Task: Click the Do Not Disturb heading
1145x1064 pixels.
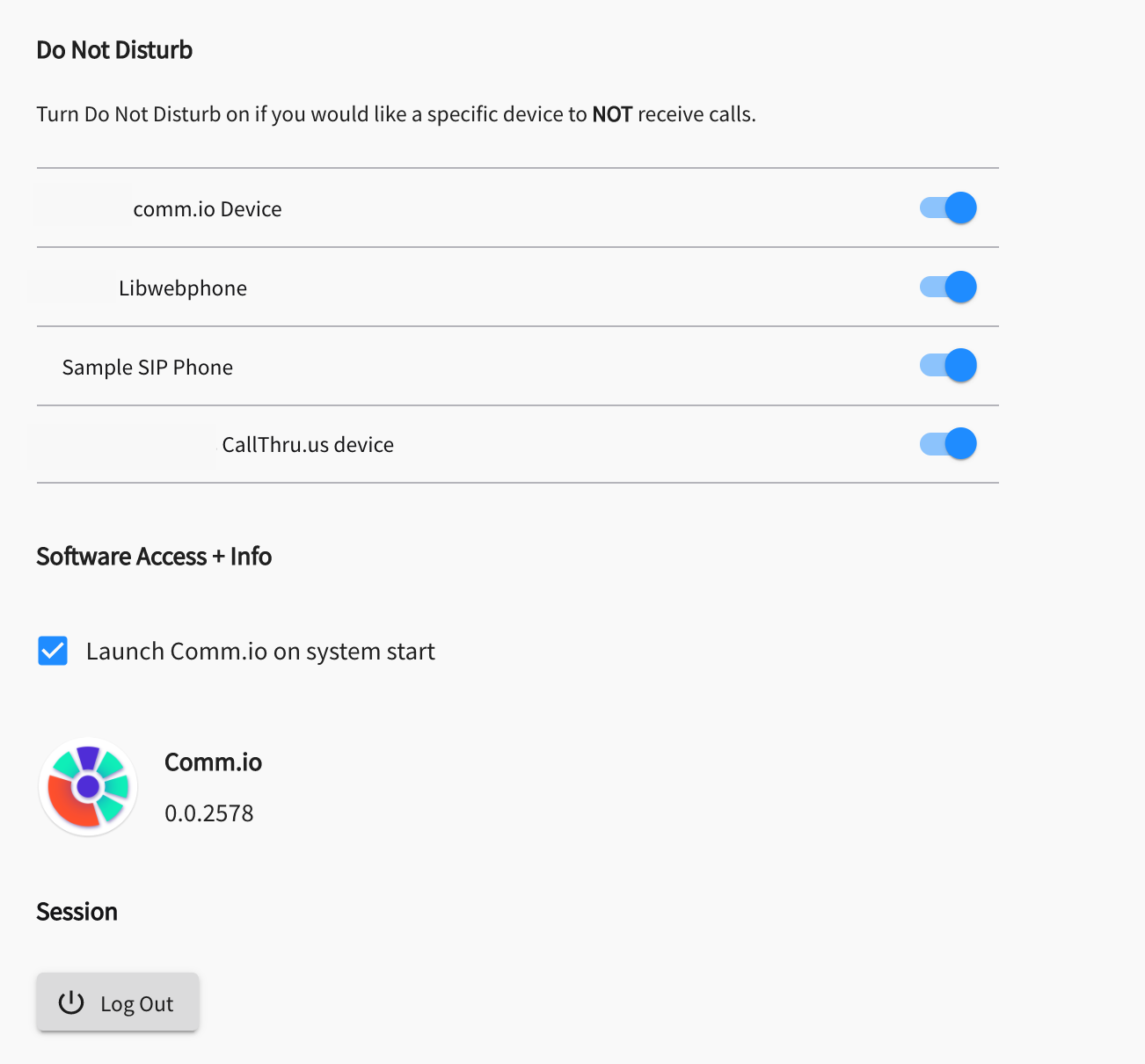Action: [114, 50]
